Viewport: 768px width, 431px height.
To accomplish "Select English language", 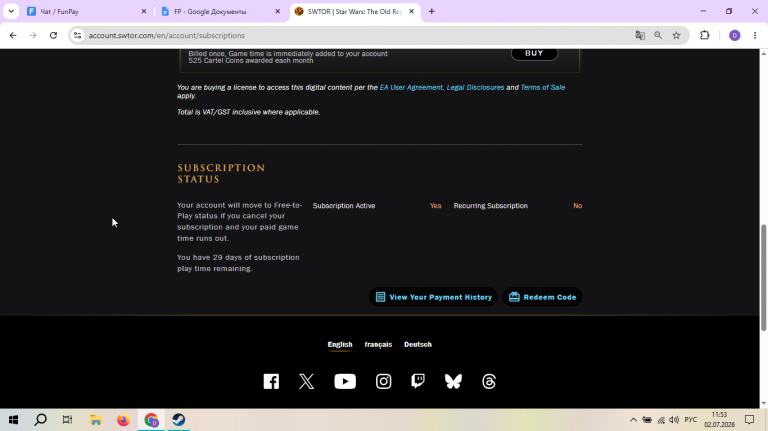I will 340,344.
